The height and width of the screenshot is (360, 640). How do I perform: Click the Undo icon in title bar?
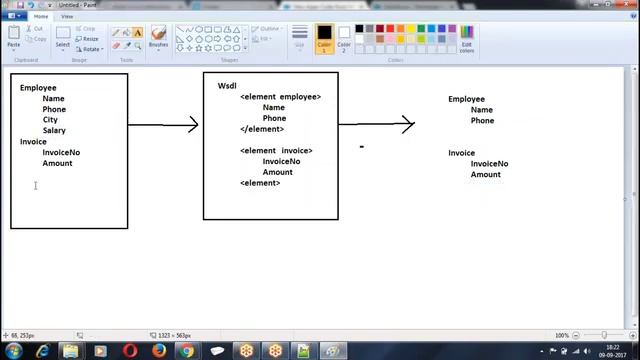click(x=31, y=5)
